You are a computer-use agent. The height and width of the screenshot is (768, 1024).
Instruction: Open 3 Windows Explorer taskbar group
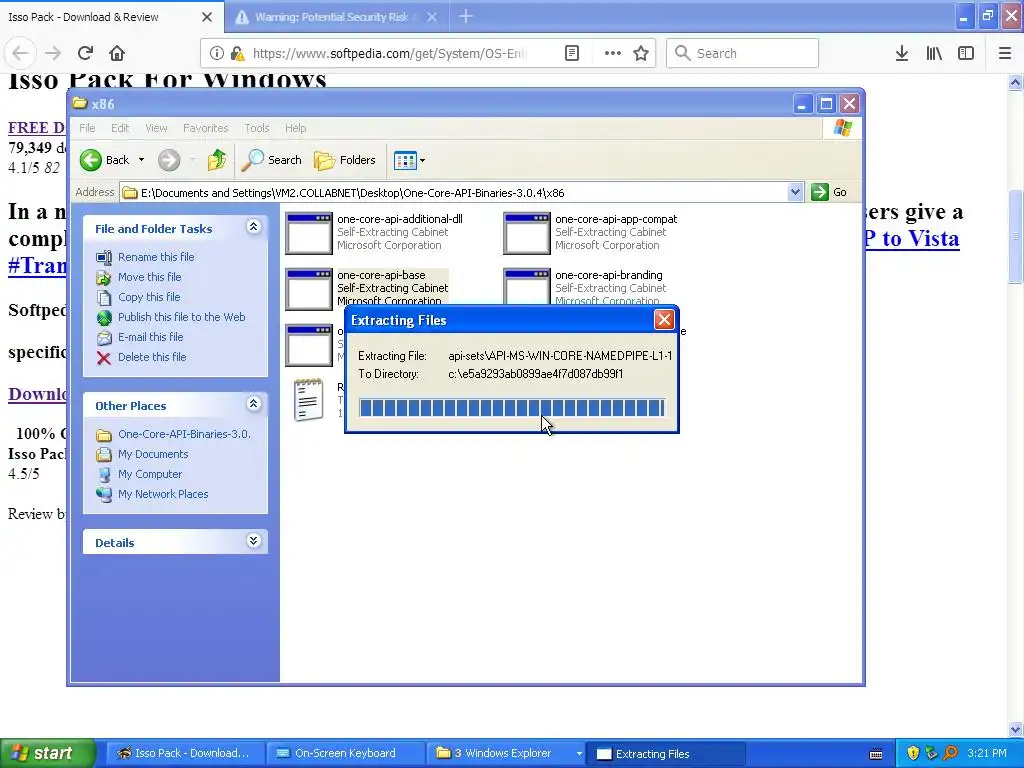tap(507, 754)
